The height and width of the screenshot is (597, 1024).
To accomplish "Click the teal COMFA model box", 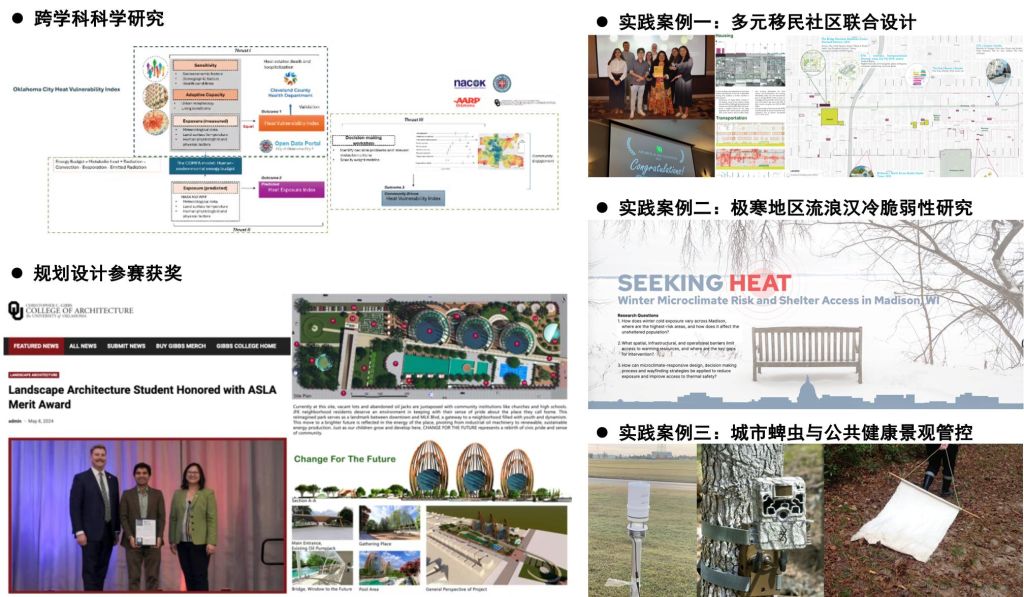I will coord(205,165).
